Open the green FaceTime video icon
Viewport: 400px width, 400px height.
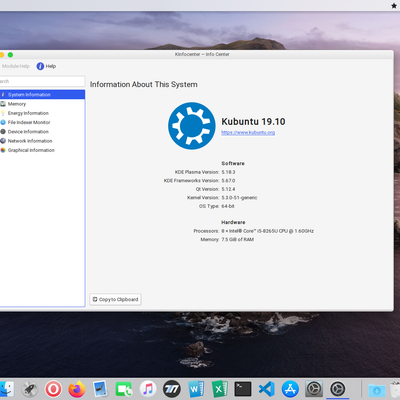pos(124,389)
